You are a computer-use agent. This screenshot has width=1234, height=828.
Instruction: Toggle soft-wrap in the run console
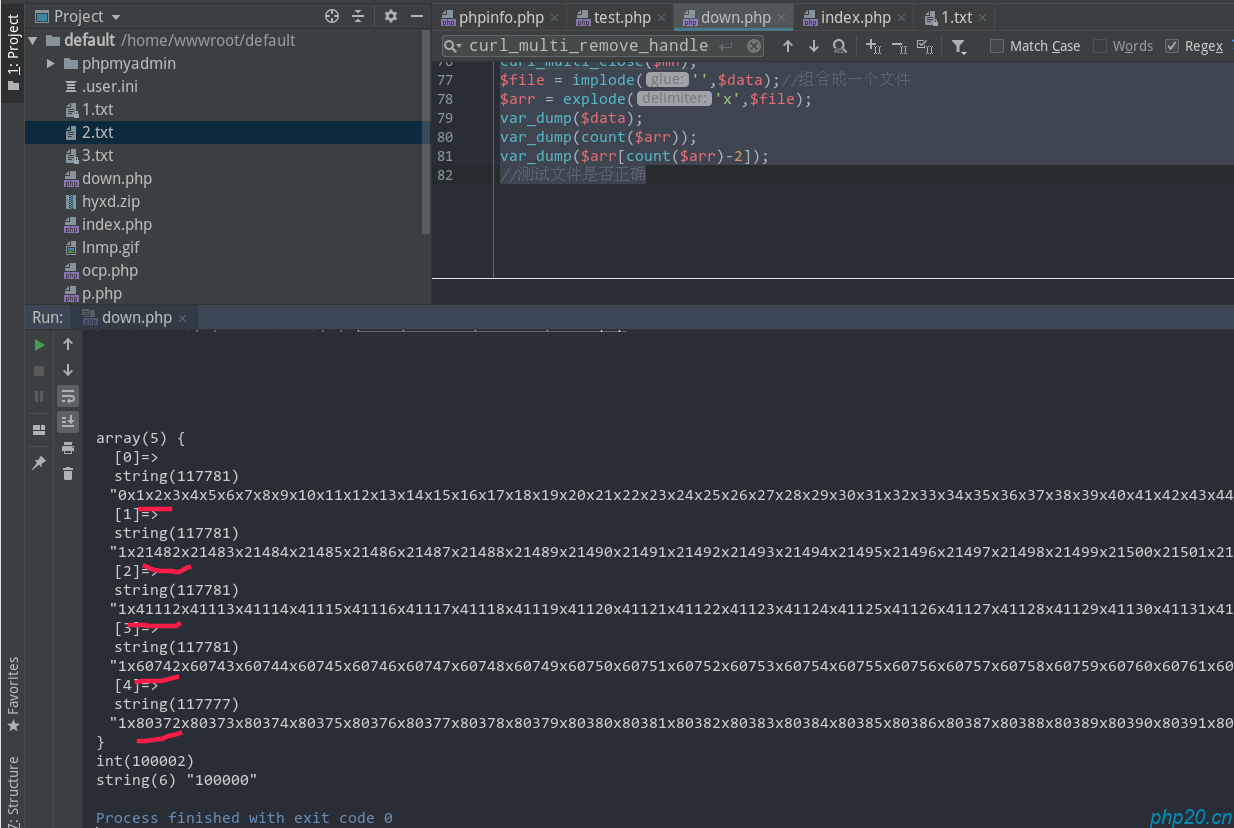click(x=68, y=396)
